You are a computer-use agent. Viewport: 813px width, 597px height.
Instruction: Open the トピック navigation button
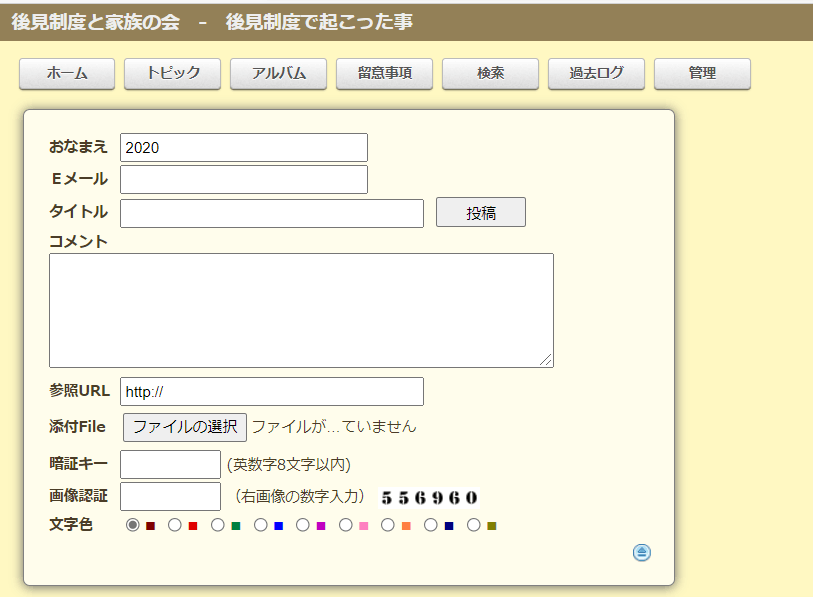tap(173, 74)
